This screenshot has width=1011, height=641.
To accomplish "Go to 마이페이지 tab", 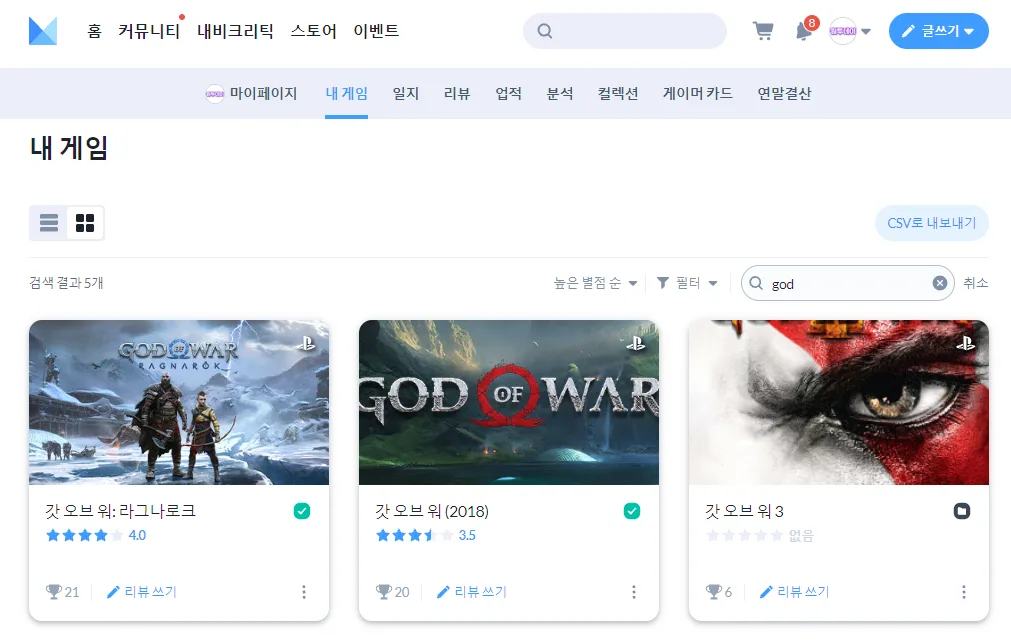I will 251,94.
